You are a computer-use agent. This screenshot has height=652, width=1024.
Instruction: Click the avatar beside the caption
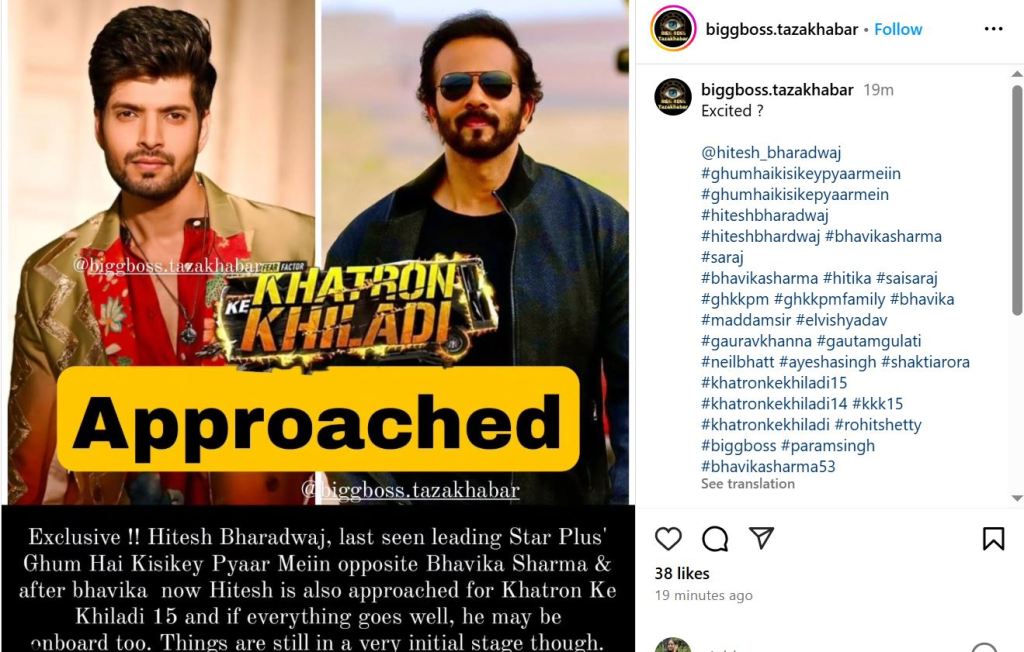(673, 97)
